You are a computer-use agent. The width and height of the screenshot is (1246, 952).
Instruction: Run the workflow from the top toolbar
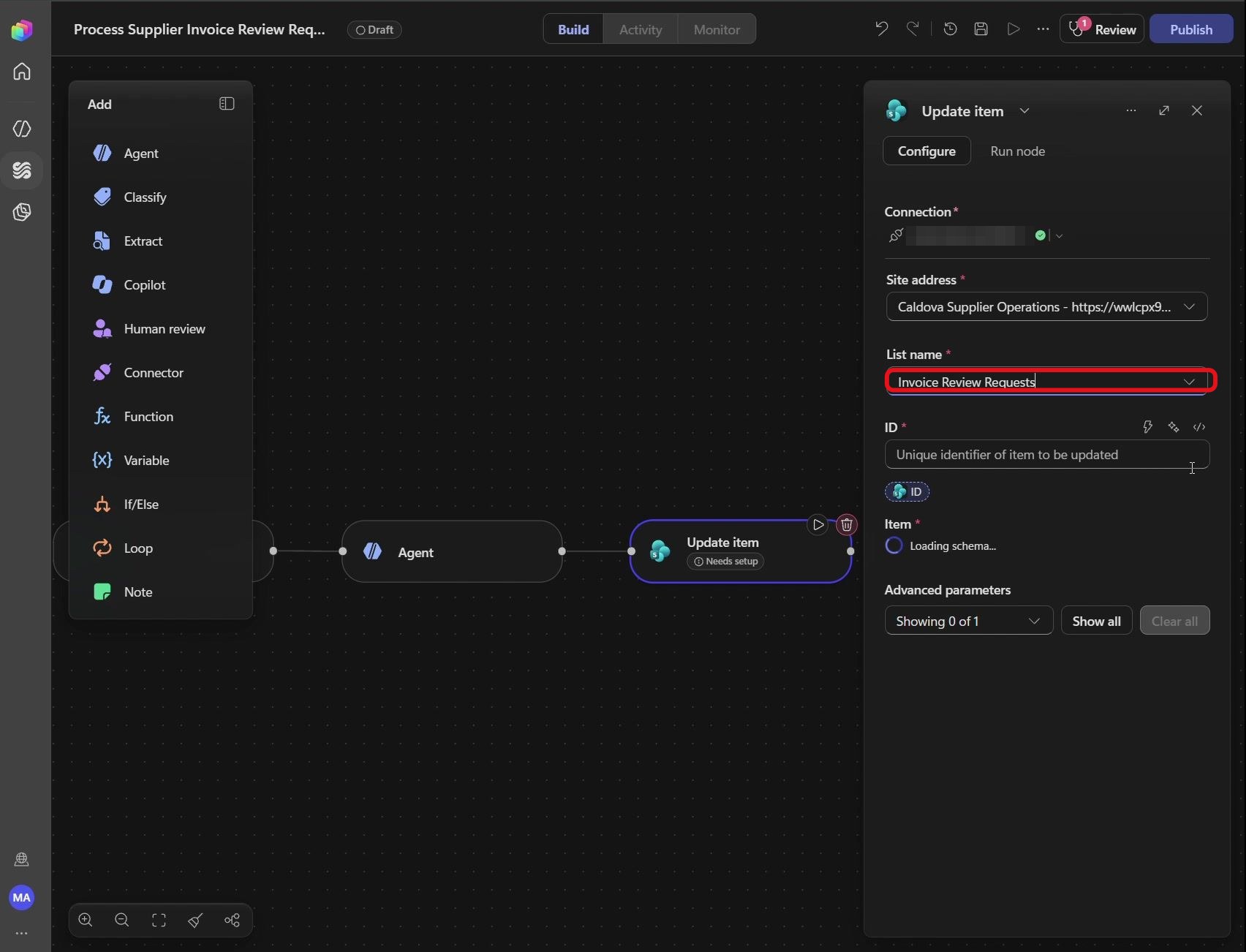[x=1013, y=29]
